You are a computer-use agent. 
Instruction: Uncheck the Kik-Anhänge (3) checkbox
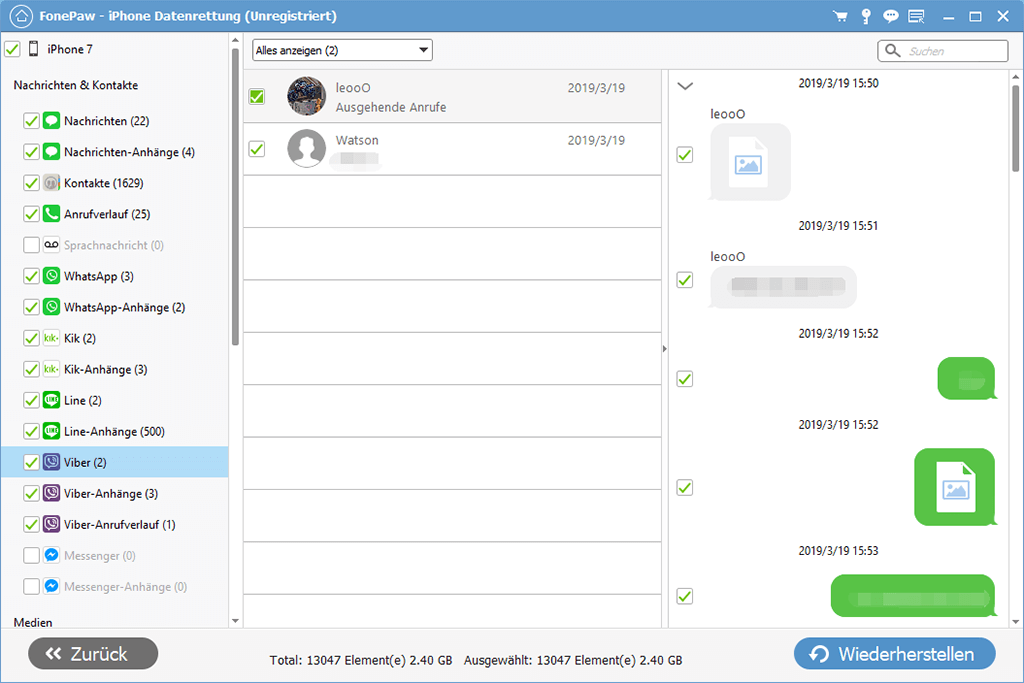click(x=31, y=370)
